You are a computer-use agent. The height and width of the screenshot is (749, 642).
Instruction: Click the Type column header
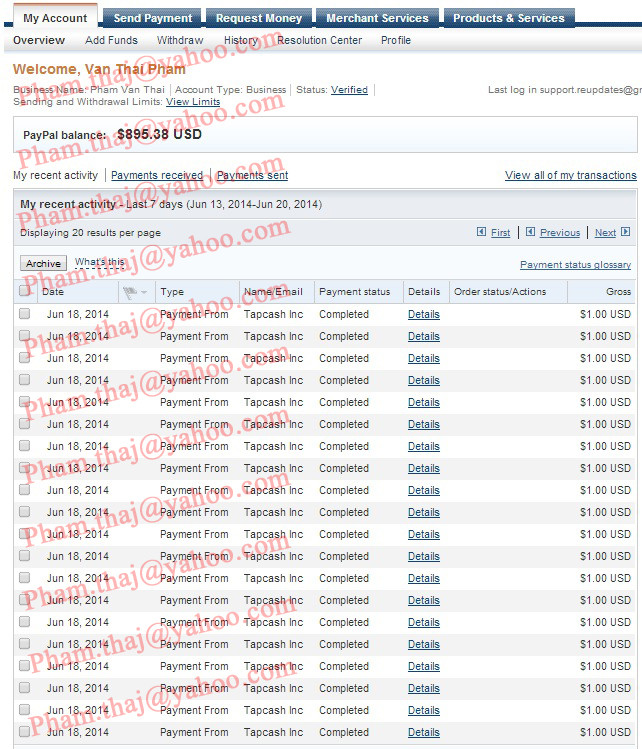pyautogui.click(x=172, y=291)
